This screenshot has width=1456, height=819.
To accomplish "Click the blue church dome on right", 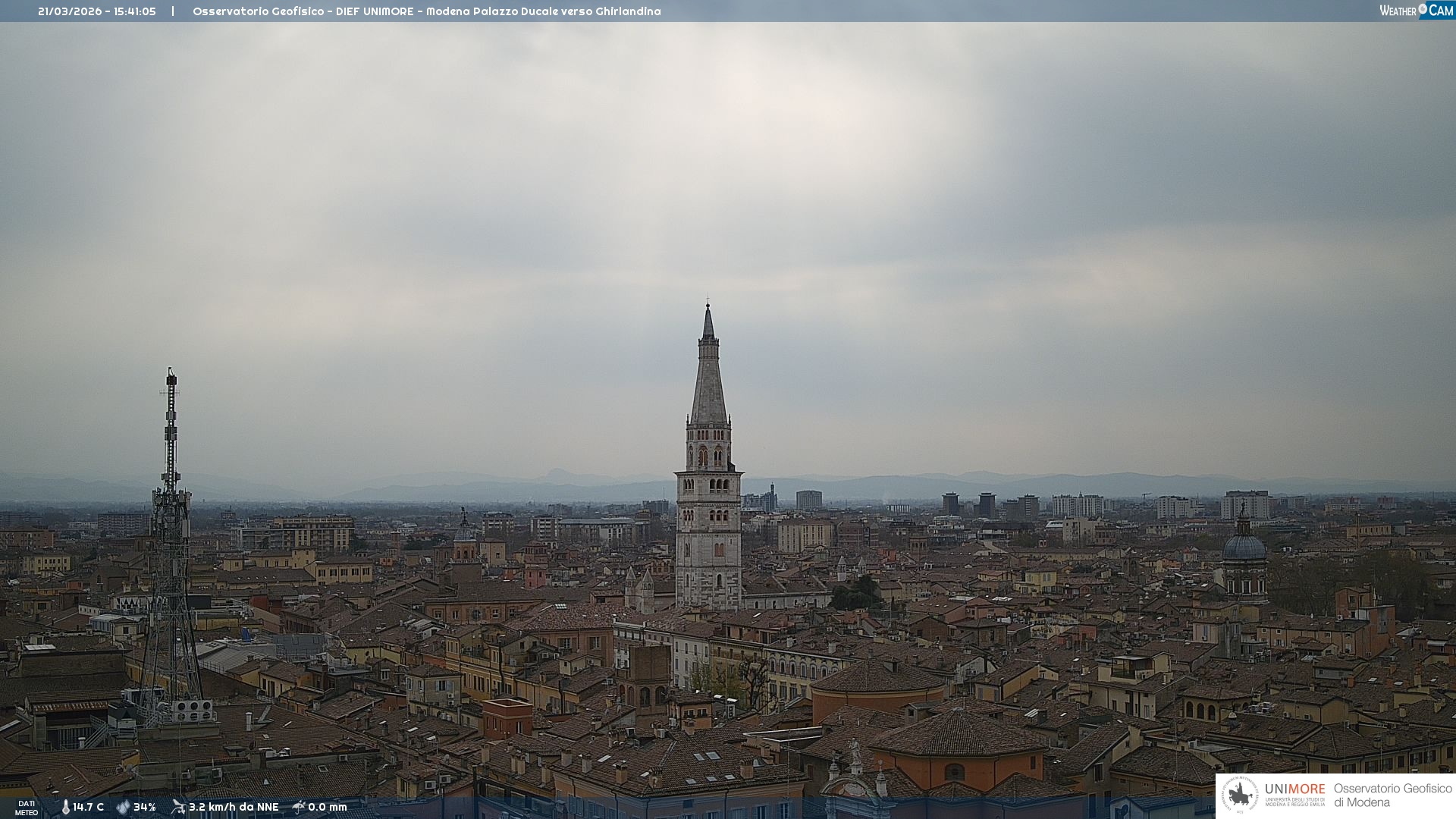I will tap(1244, 546).
